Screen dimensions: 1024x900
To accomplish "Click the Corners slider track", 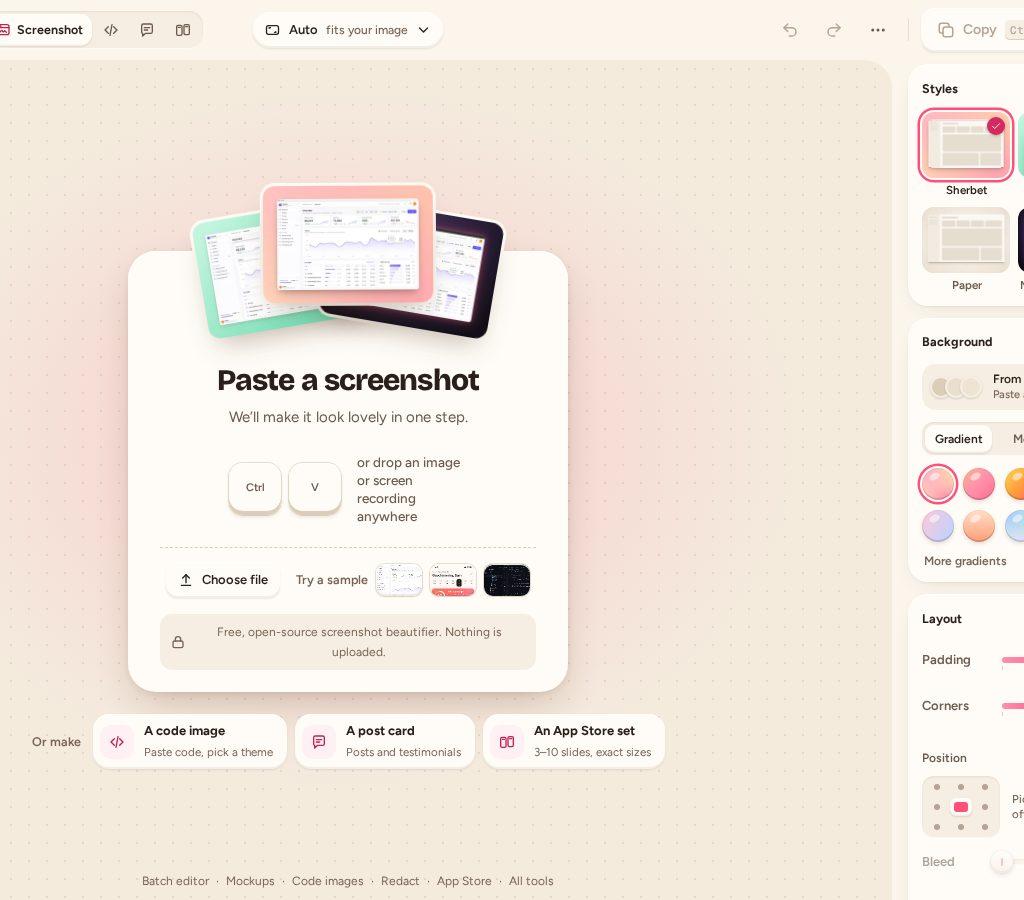I will 1013,706.
